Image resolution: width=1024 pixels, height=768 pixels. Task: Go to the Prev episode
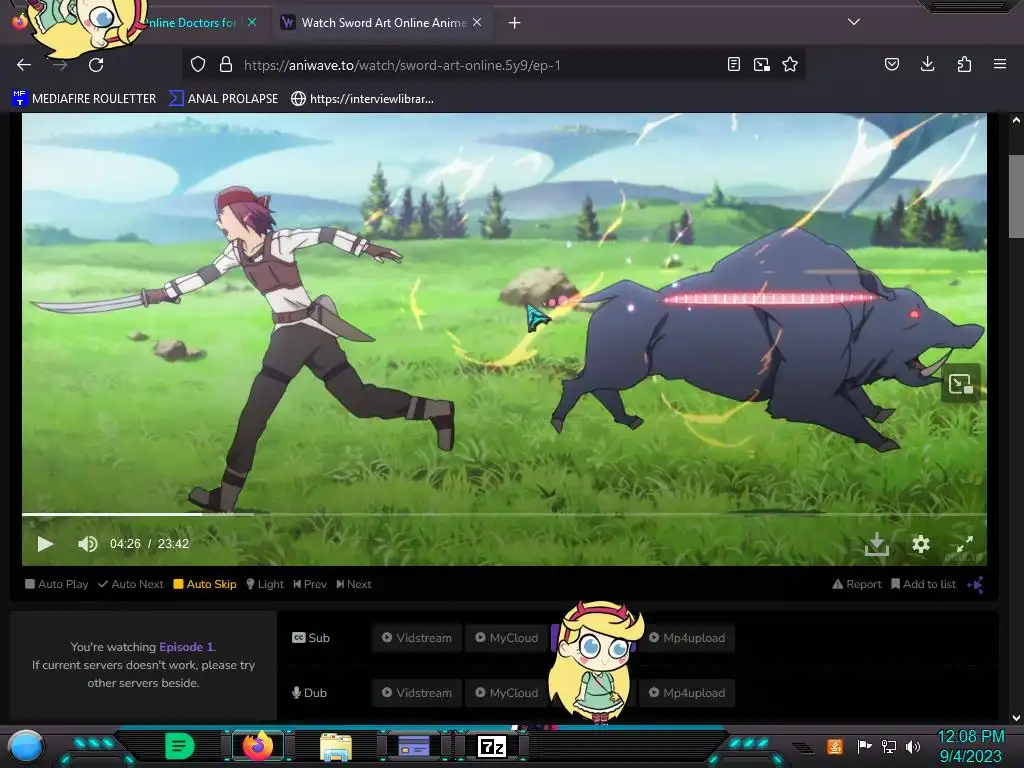coord(310,584)
